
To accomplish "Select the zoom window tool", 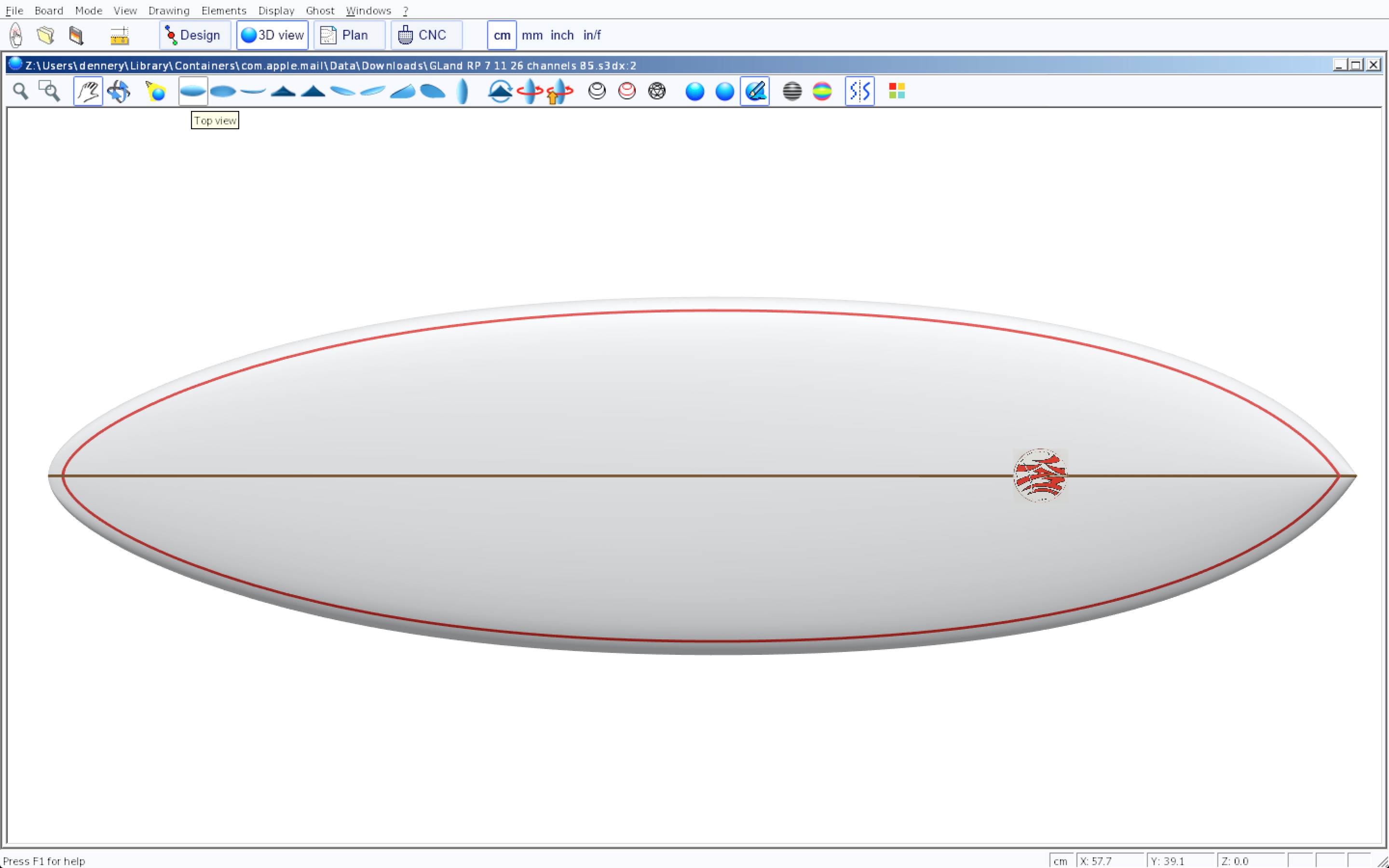I will coord(49,91).
